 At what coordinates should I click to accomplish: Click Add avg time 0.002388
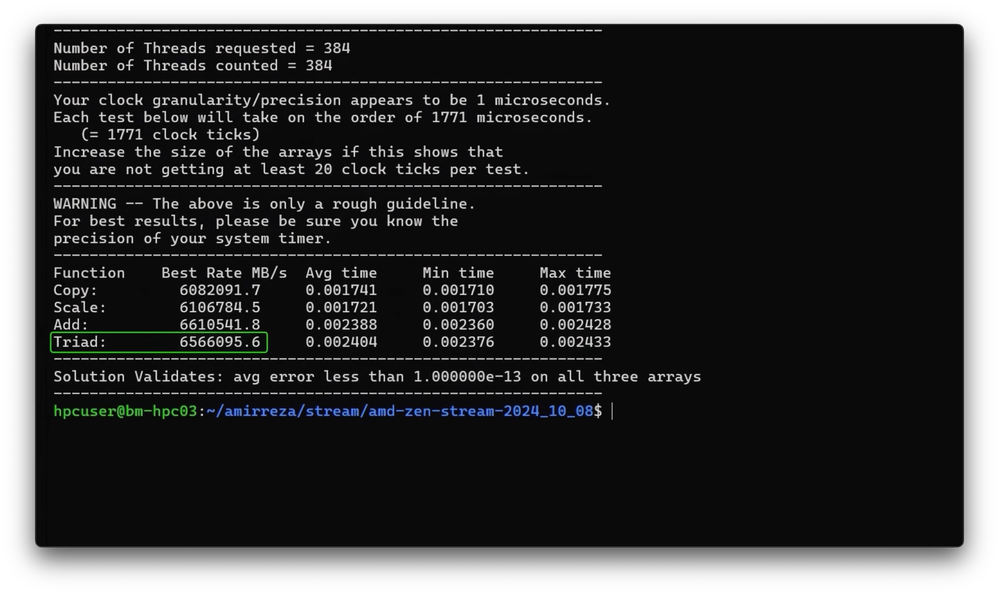[x=341, y=324]
